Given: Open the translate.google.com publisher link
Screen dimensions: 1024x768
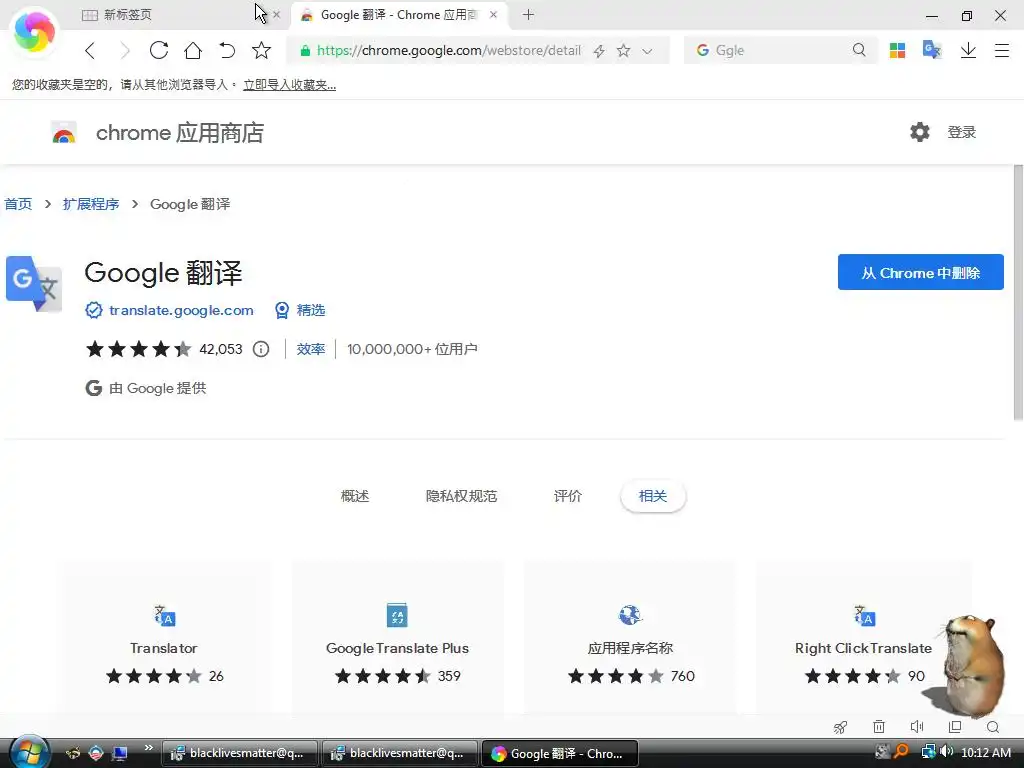Looking at the screenshot, I should [181, 310].
